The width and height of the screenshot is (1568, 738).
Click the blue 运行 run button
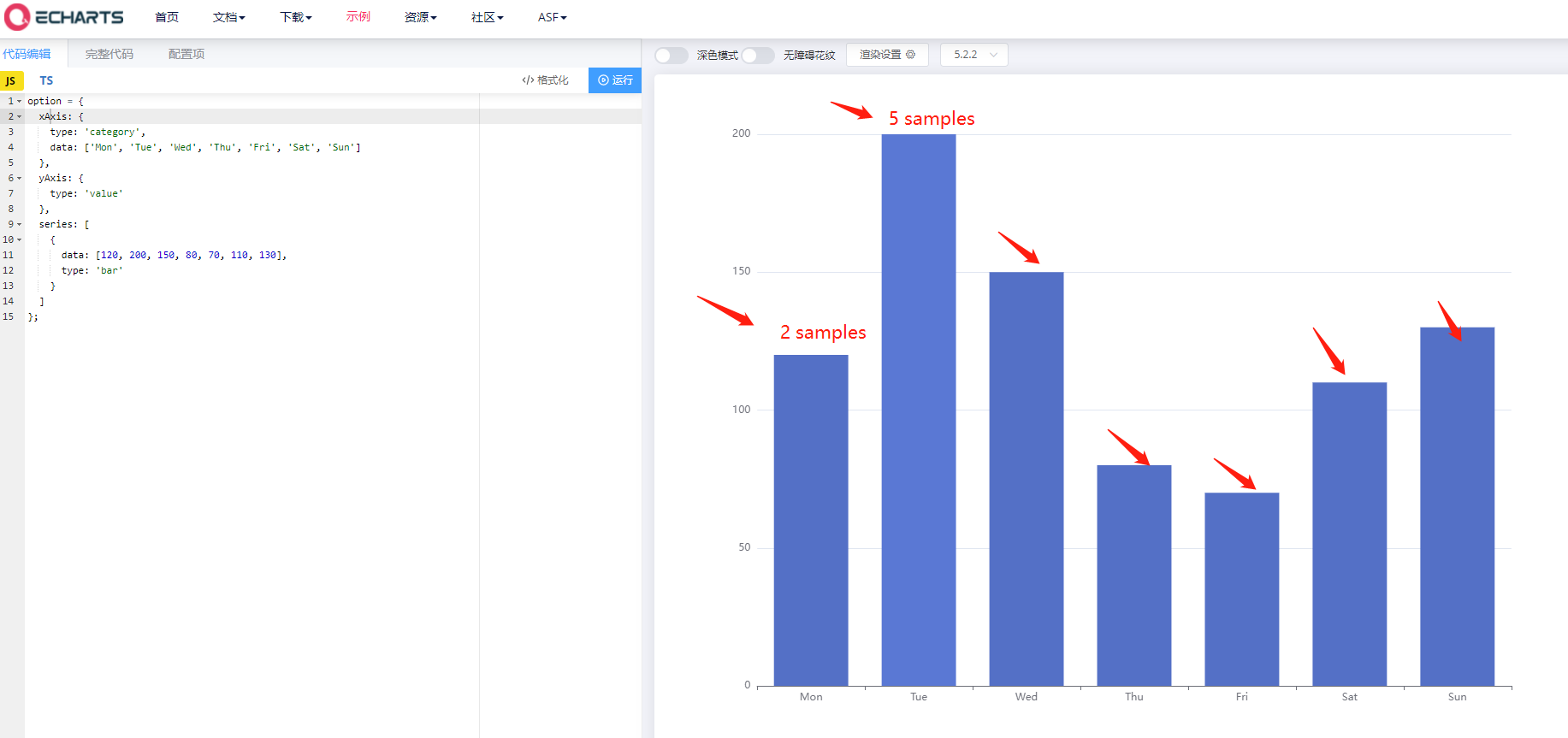(615, 80)
